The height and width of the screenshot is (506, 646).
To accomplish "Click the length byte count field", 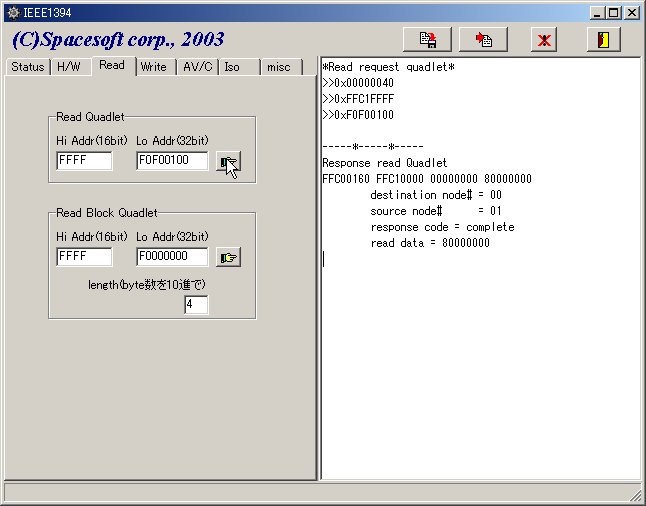I will click(x=196, y=305).
